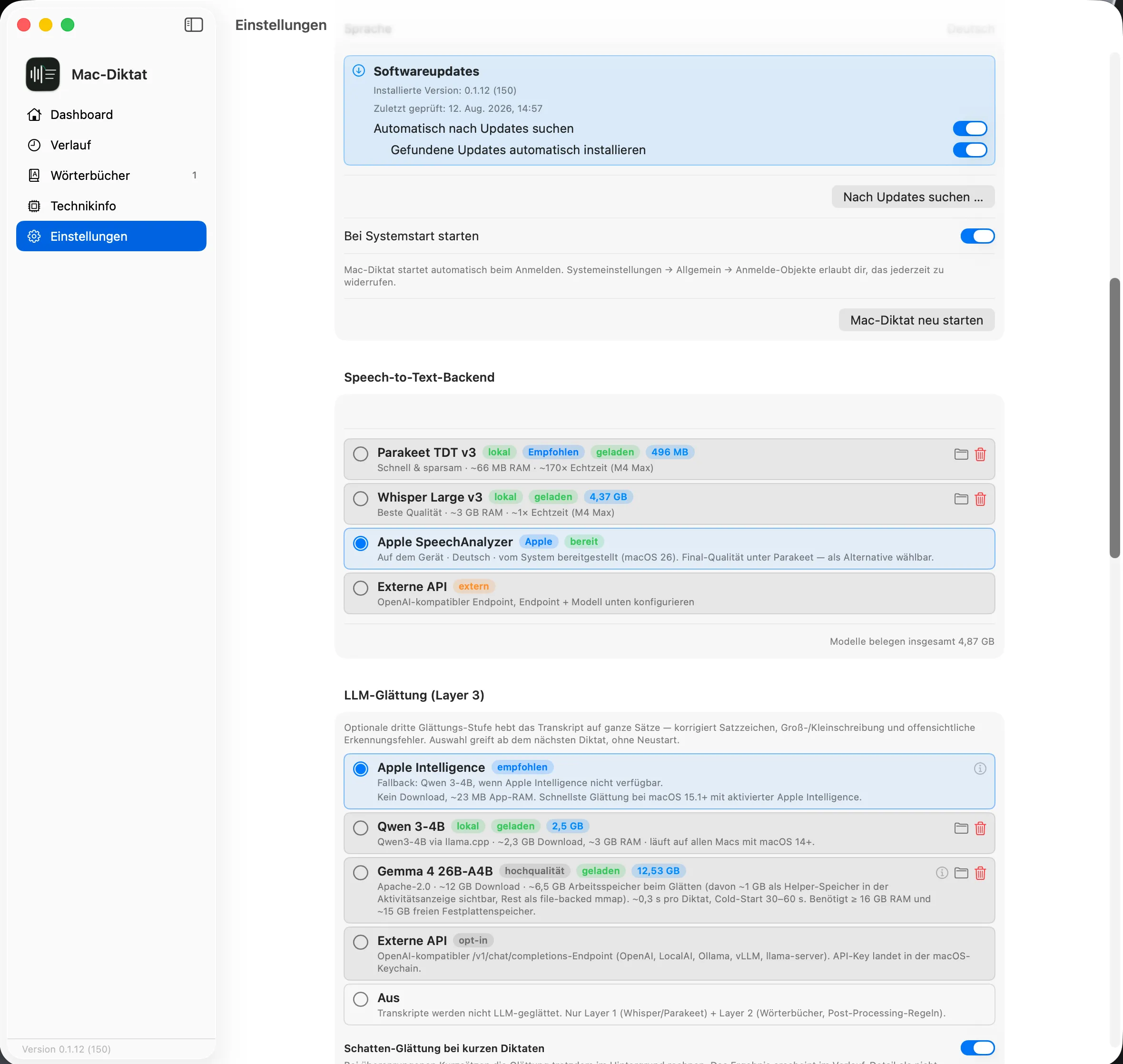Delete the Whisper Large v3 model
The width and height of the screenshot is (1123, 1064).
point(980,499)
